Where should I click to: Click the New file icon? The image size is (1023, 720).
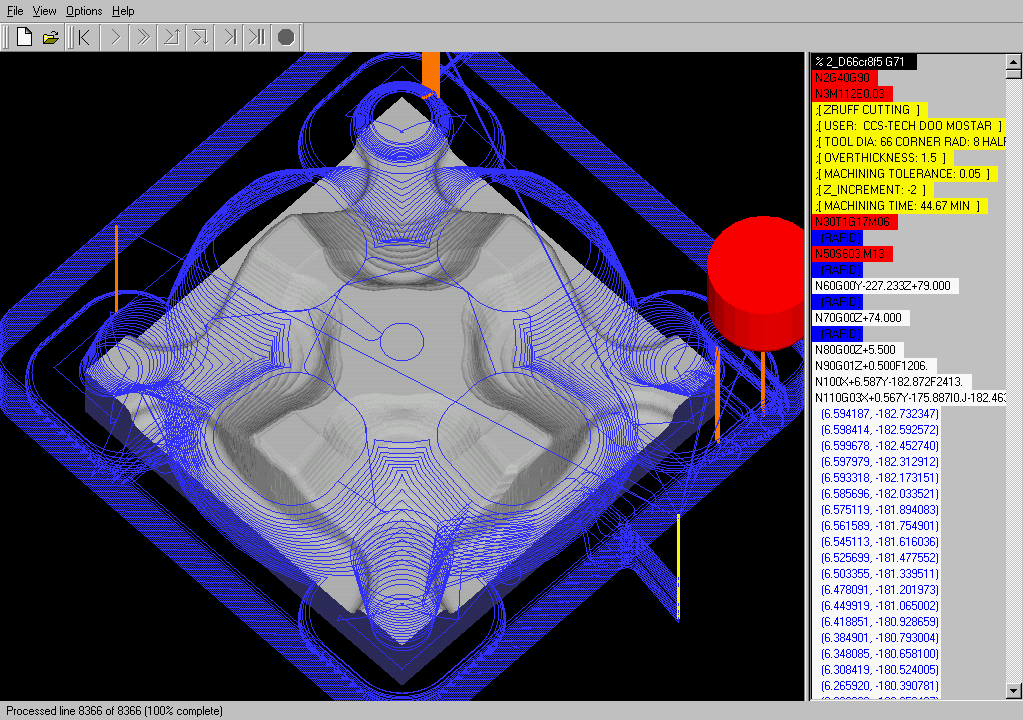pos(24,38)
